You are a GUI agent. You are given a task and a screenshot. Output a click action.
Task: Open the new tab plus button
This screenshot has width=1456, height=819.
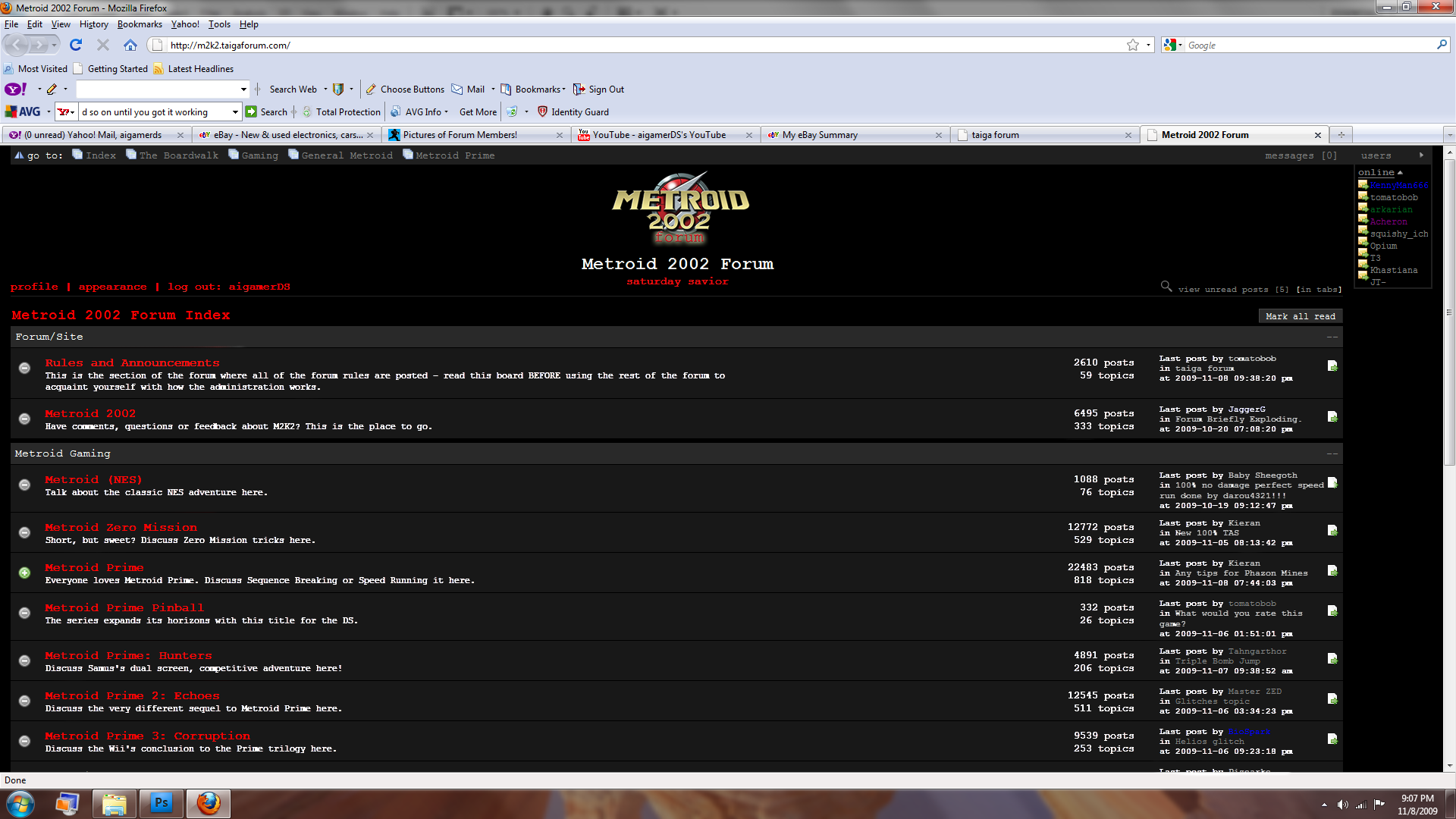pyautogui.click(x=1341, y=135)
